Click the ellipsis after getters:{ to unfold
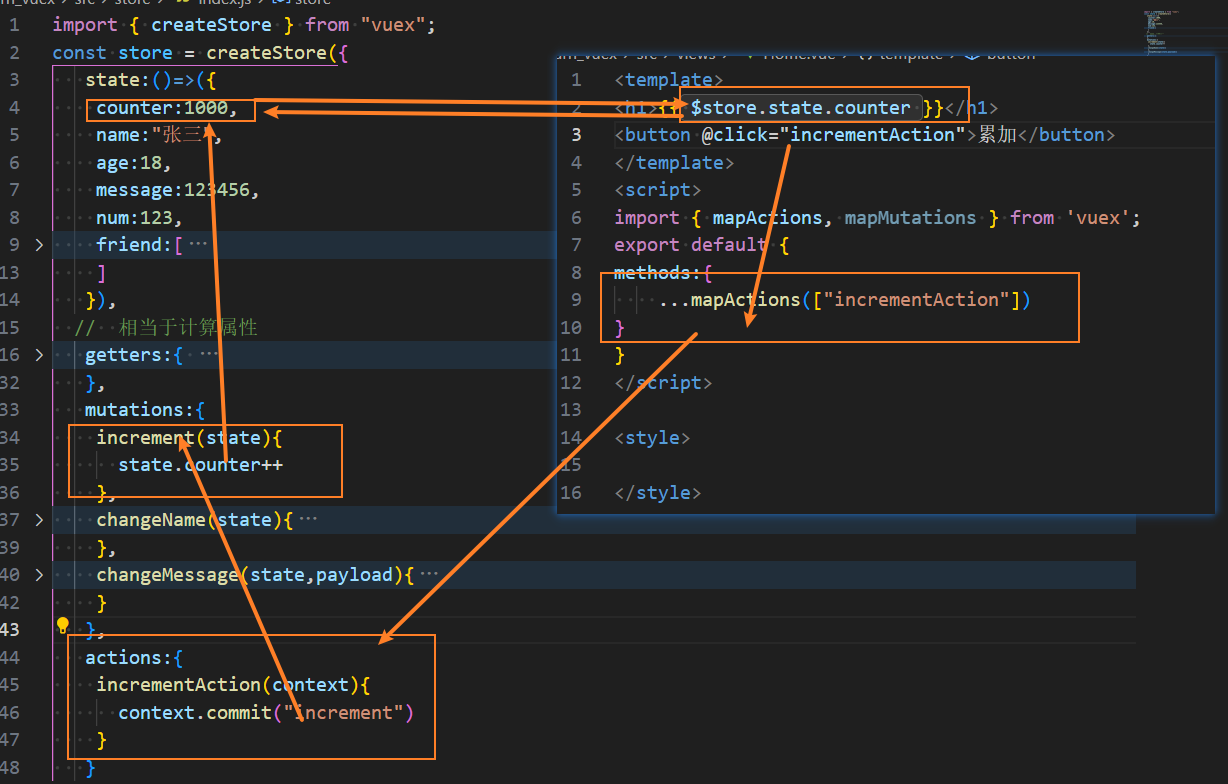This screenshot has width=1228, height=784. (x=208, y=354)
